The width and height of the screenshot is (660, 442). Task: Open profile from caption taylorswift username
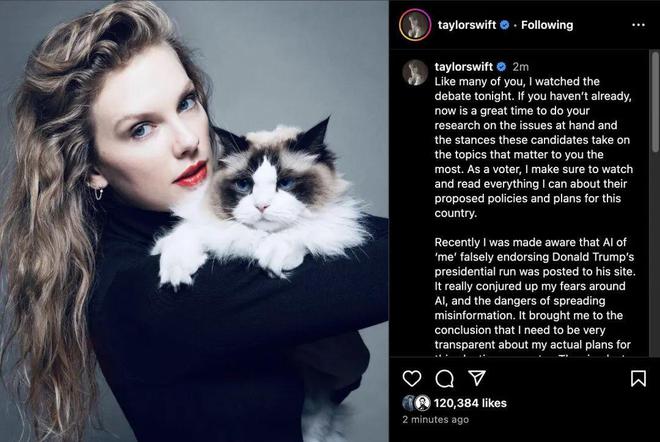coord(463,67)
